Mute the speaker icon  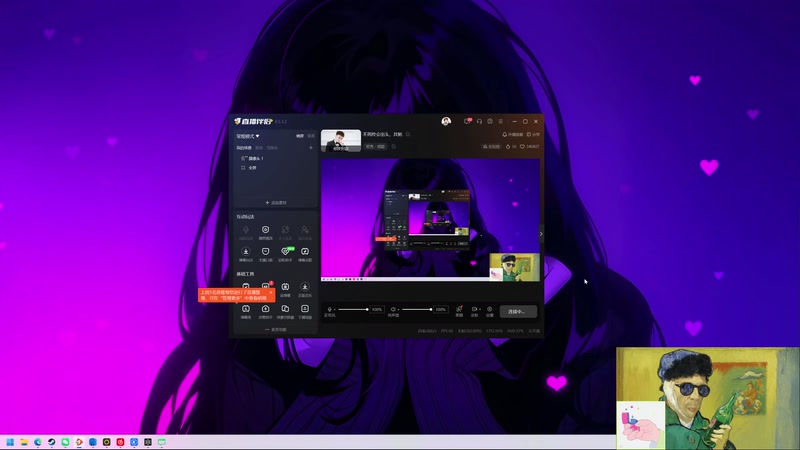tap(393, 309)
